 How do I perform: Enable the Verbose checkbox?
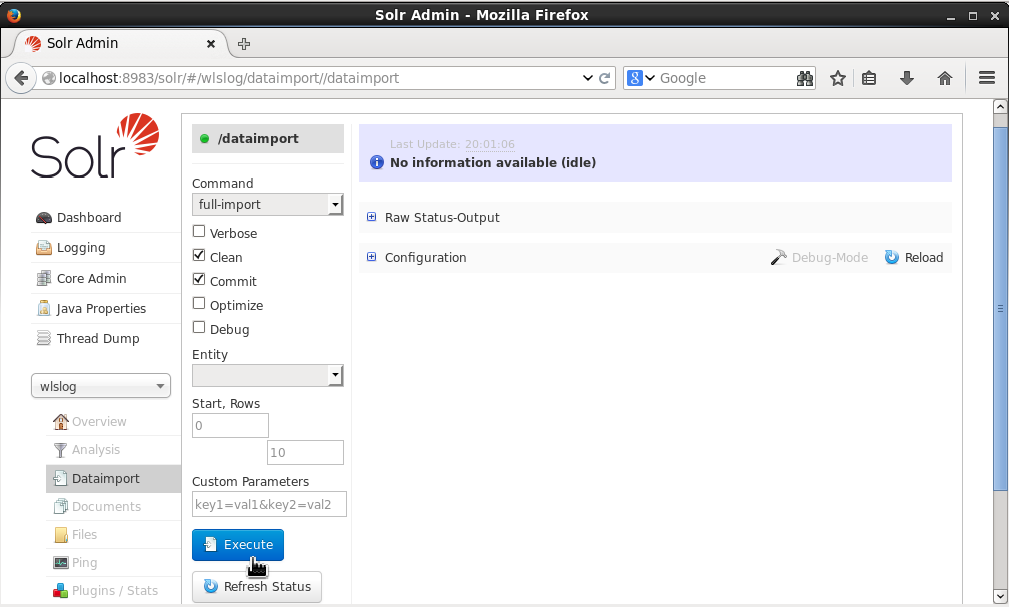click(x=199, y=231)
